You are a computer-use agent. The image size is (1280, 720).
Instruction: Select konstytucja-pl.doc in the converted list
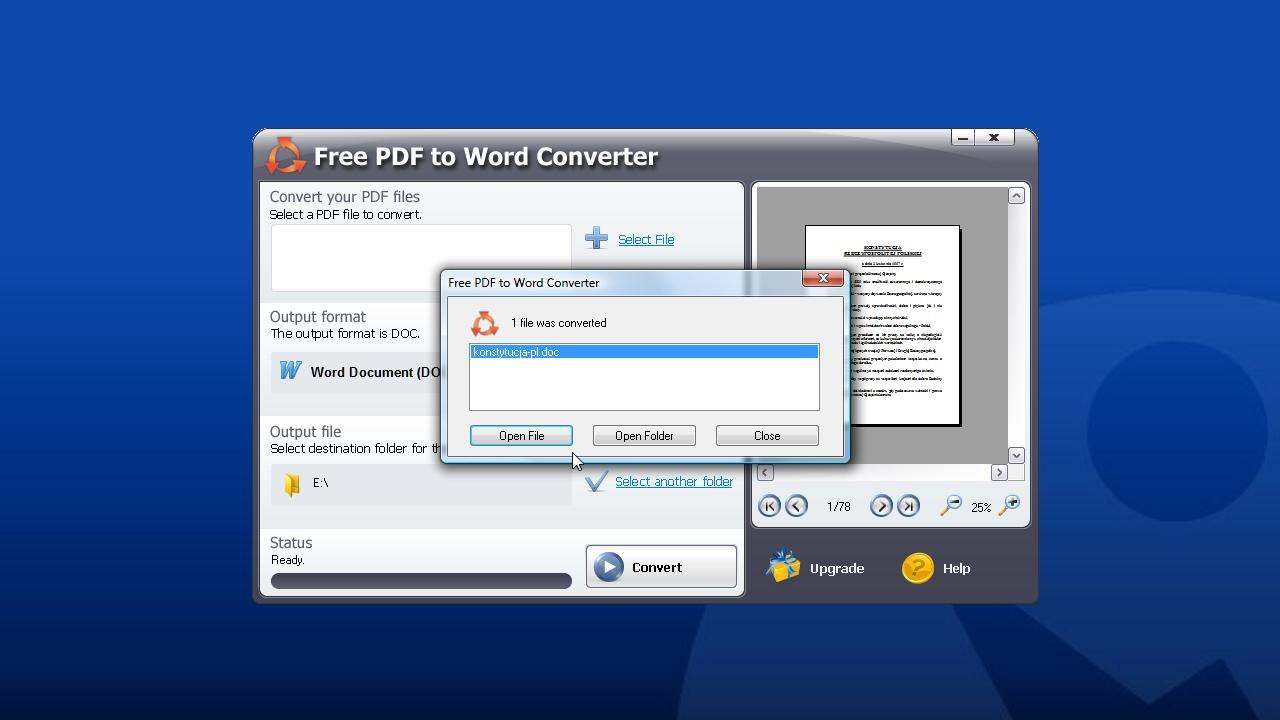click(644, 352)
